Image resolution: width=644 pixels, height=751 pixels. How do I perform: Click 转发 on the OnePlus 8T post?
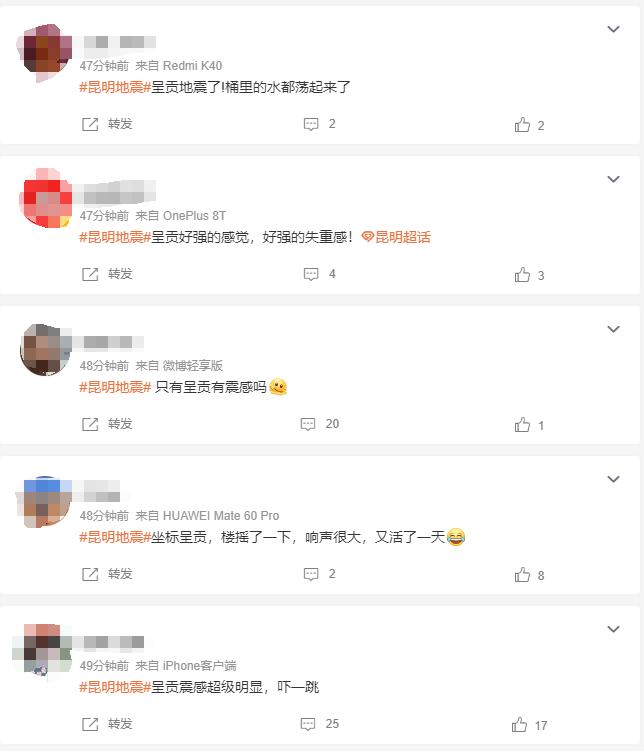tap(107, 274)
